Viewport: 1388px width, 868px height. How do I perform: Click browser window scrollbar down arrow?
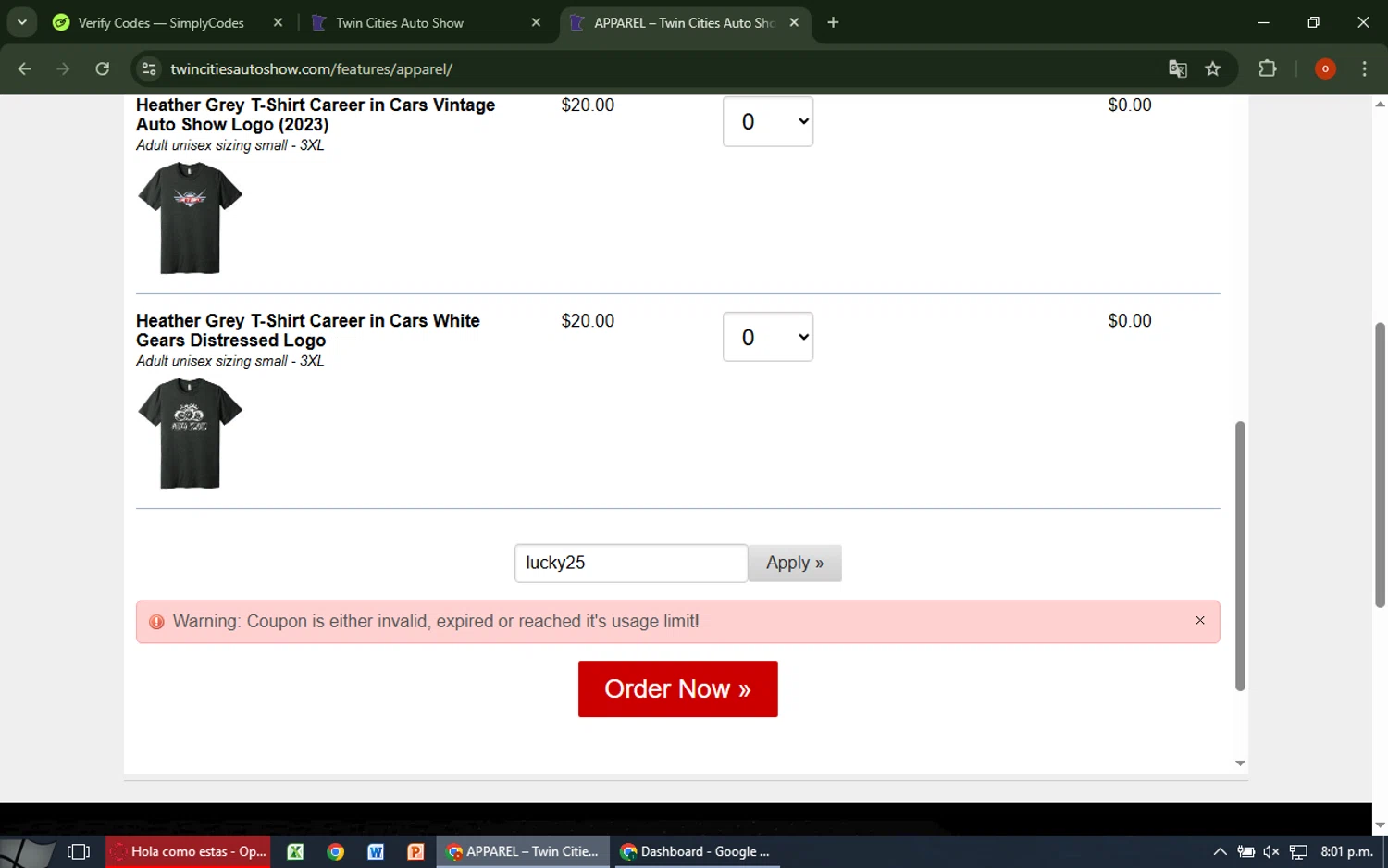[1380, 825]
